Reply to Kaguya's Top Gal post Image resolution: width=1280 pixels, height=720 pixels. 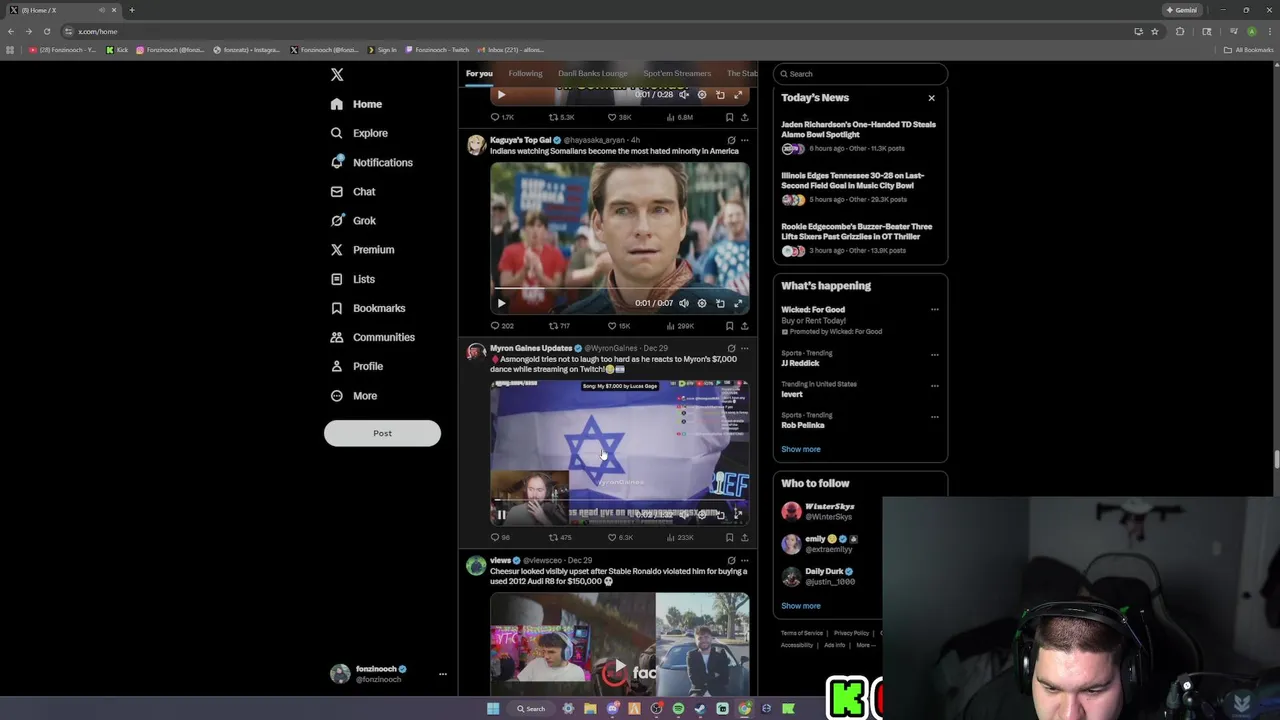pos(501,326)
